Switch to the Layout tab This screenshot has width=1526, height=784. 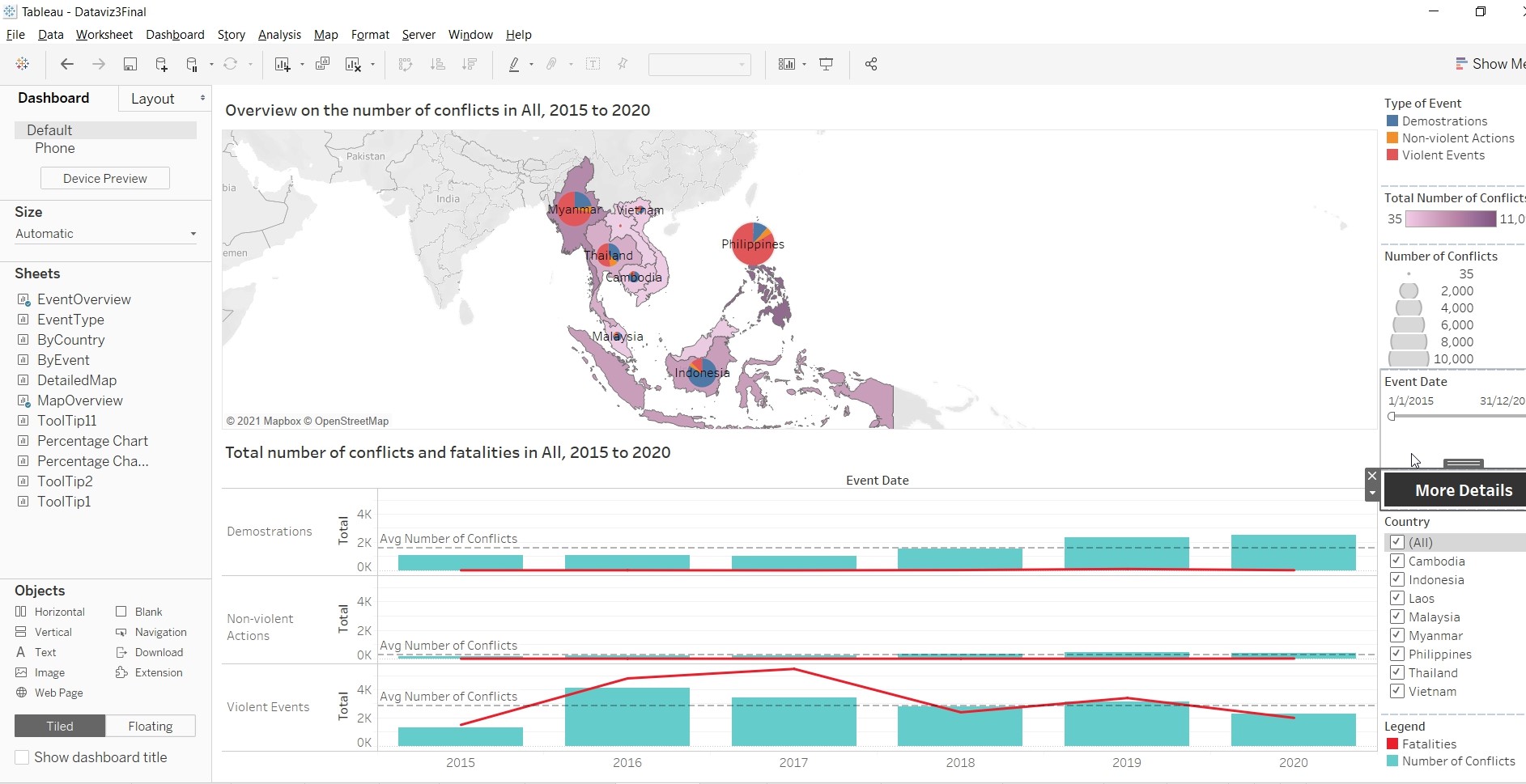click(x=153, y=99)
